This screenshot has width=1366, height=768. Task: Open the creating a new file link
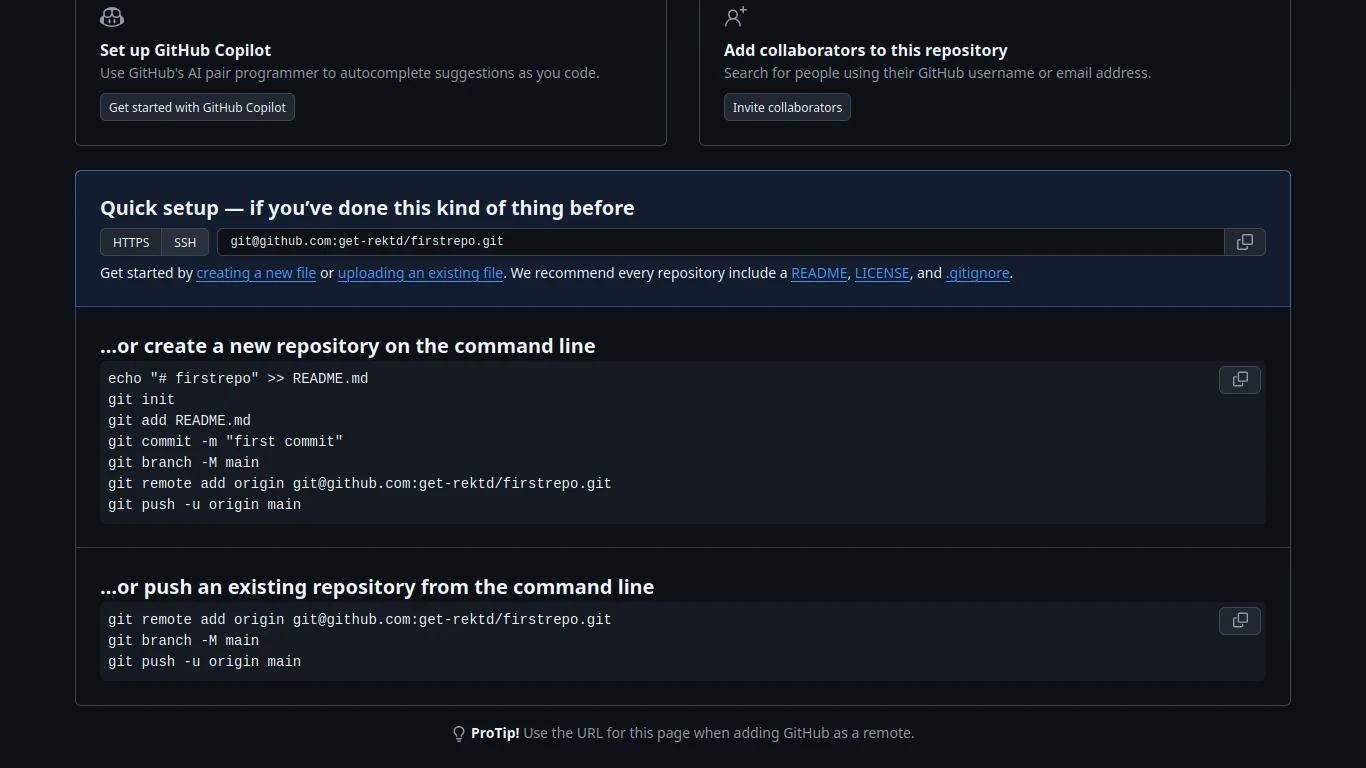[256, 272]
